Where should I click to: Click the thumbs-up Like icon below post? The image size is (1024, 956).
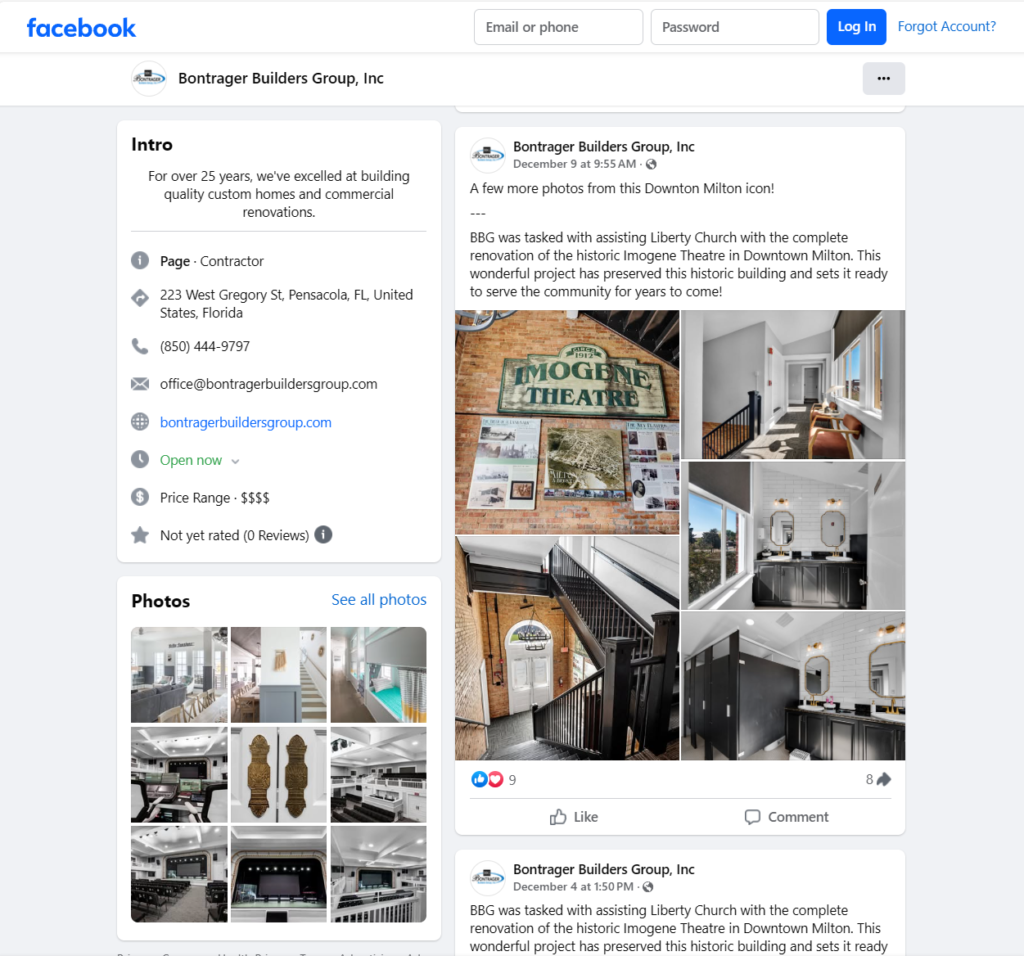click(558, 817)
